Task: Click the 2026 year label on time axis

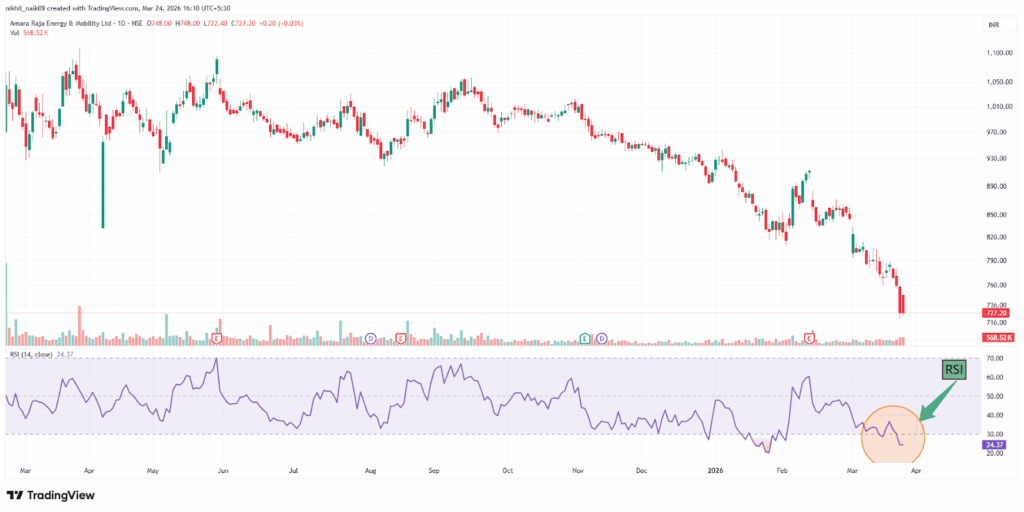Action: (x=715, y=467)
